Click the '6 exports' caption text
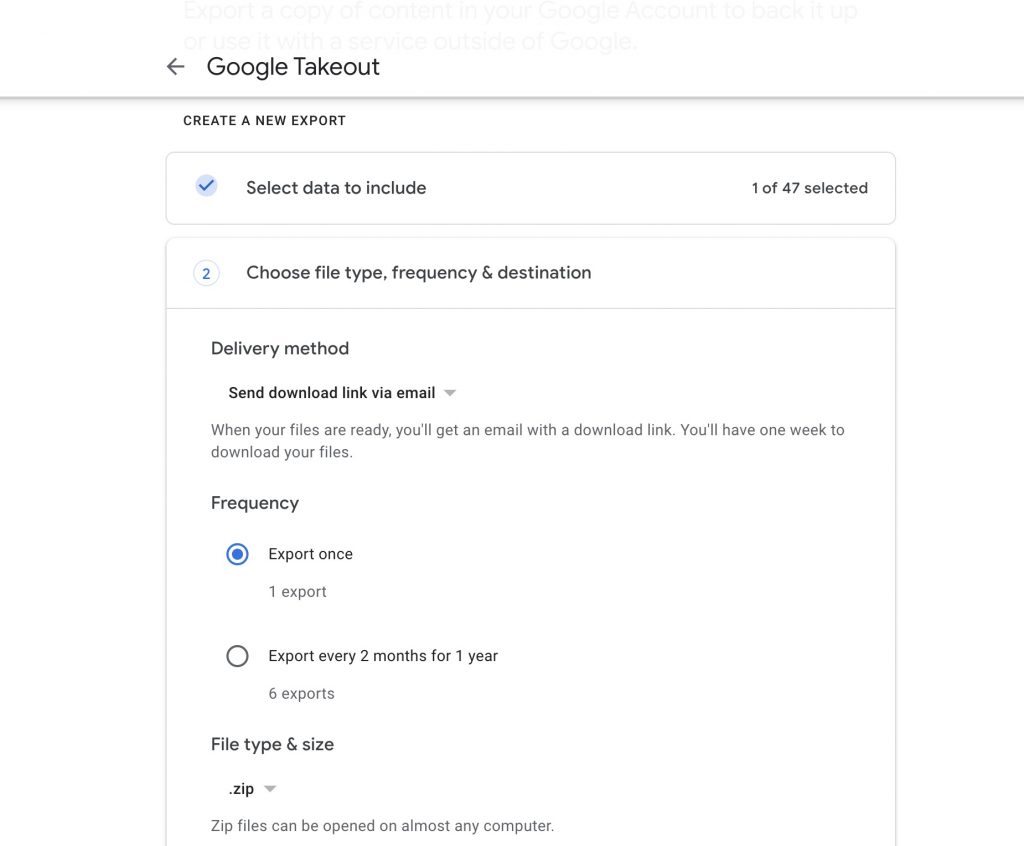This screenshot has width=1024, height=846. [301, 694]
